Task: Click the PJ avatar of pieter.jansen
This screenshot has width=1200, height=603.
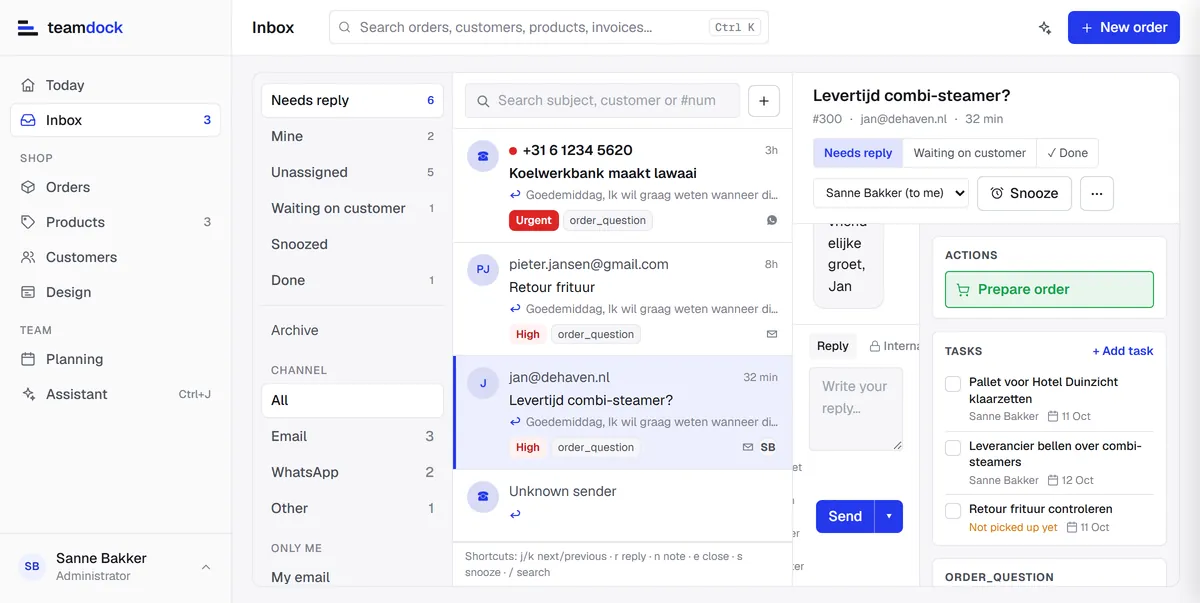Action: click(x=483, y=269)
